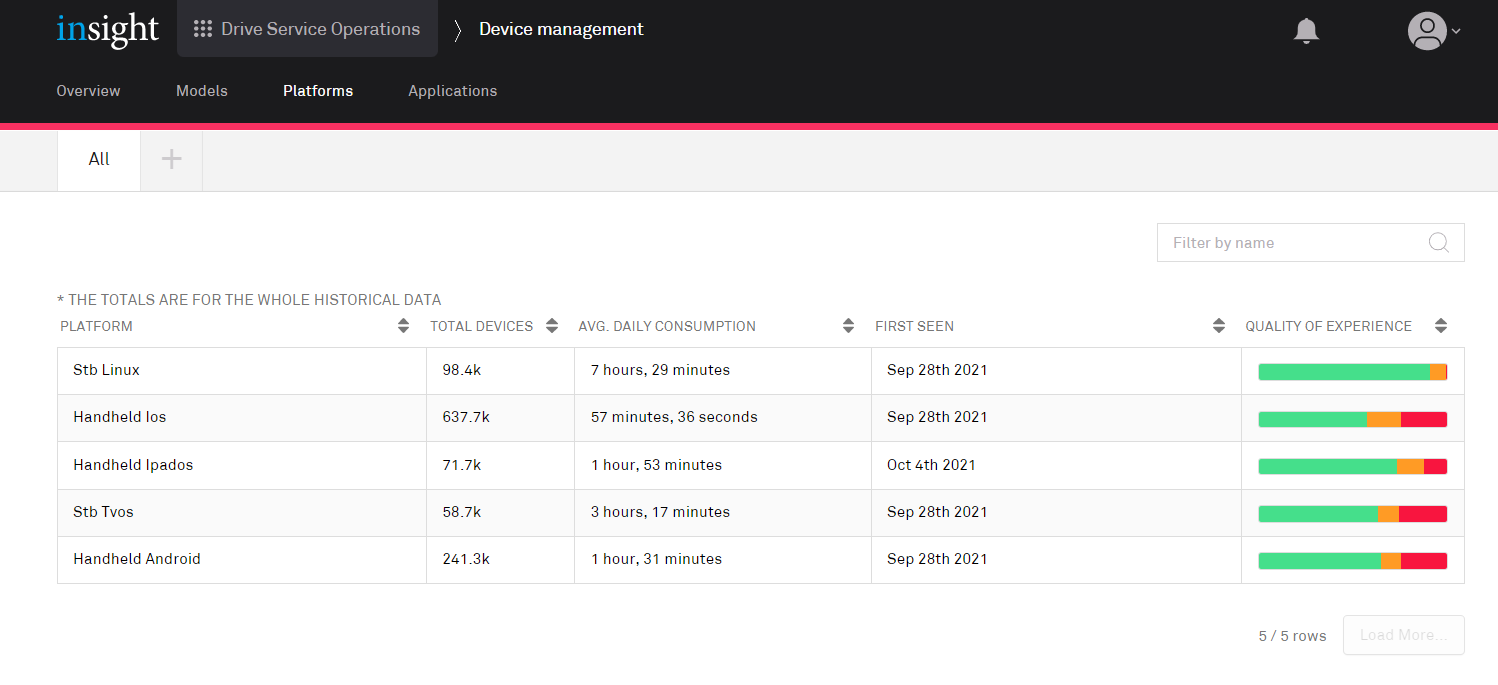
Task: Add a new tab with plus icon
Action: 172,159
